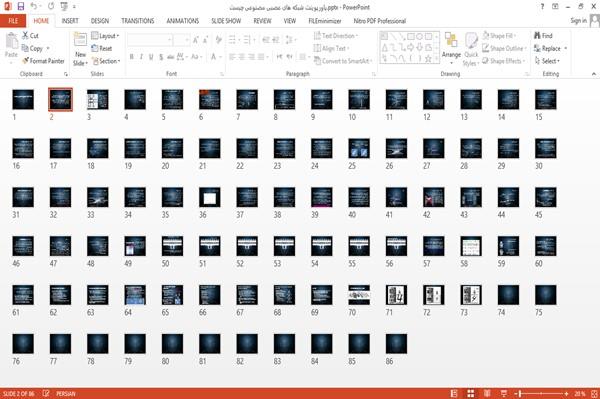Decrease font size icon
Image resolution: width=600 pixels, height=399 pixels.
pos(206,40)
